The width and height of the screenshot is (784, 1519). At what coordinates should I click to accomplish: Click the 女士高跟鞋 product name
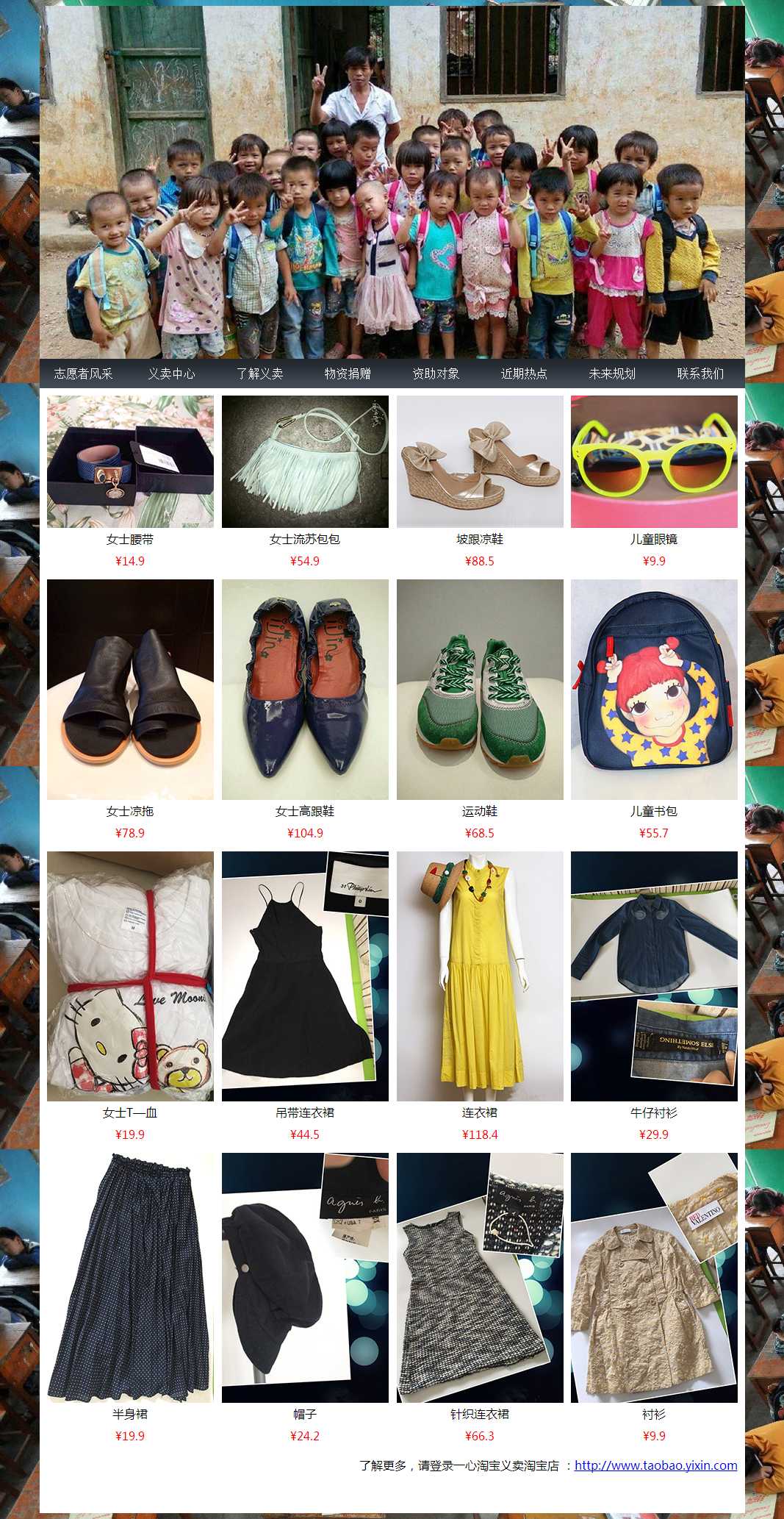[x=305, y=811]
